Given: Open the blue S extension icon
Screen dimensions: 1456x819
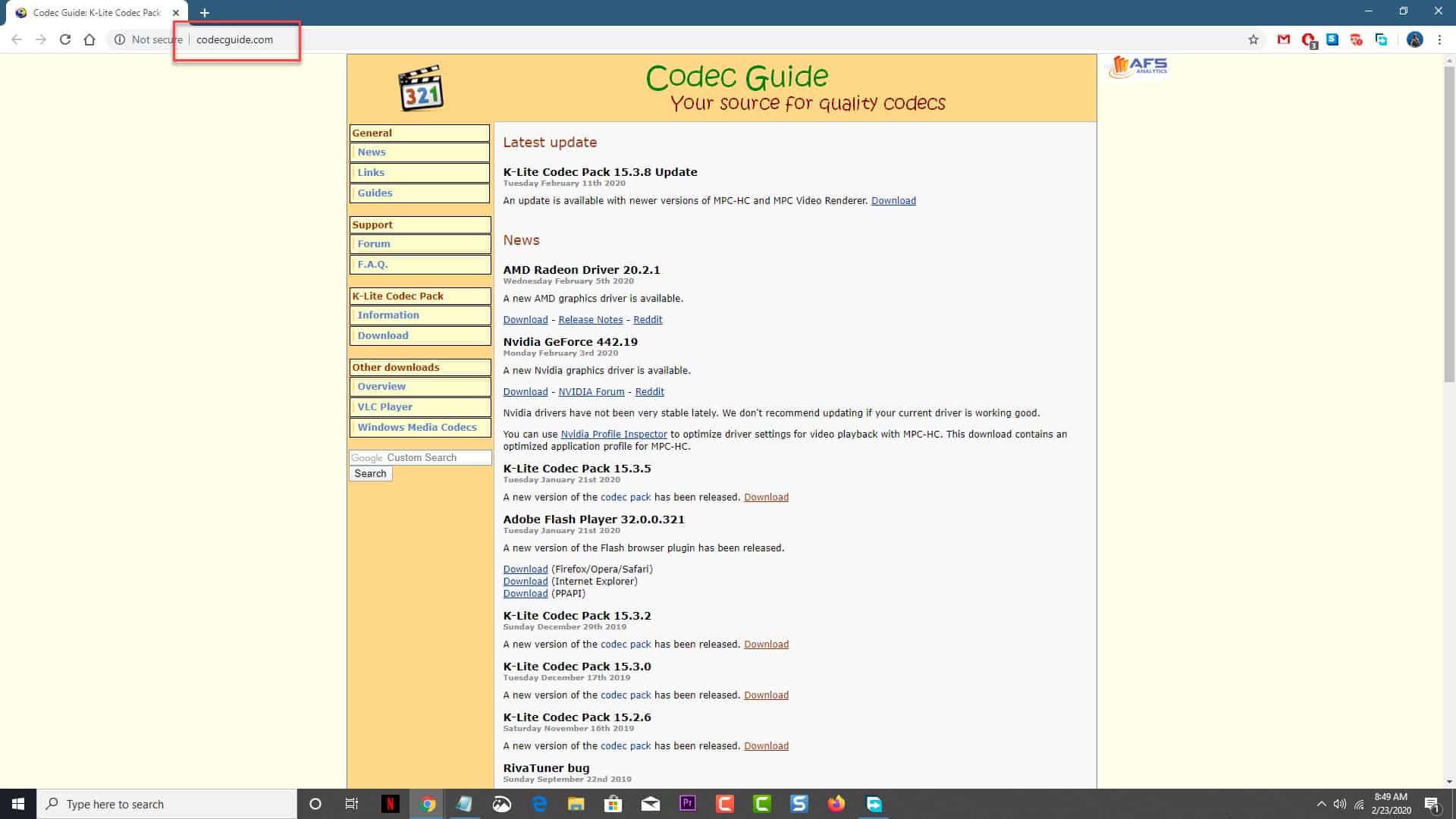Looking at the screenshot, I should (x=1332, y=39).
